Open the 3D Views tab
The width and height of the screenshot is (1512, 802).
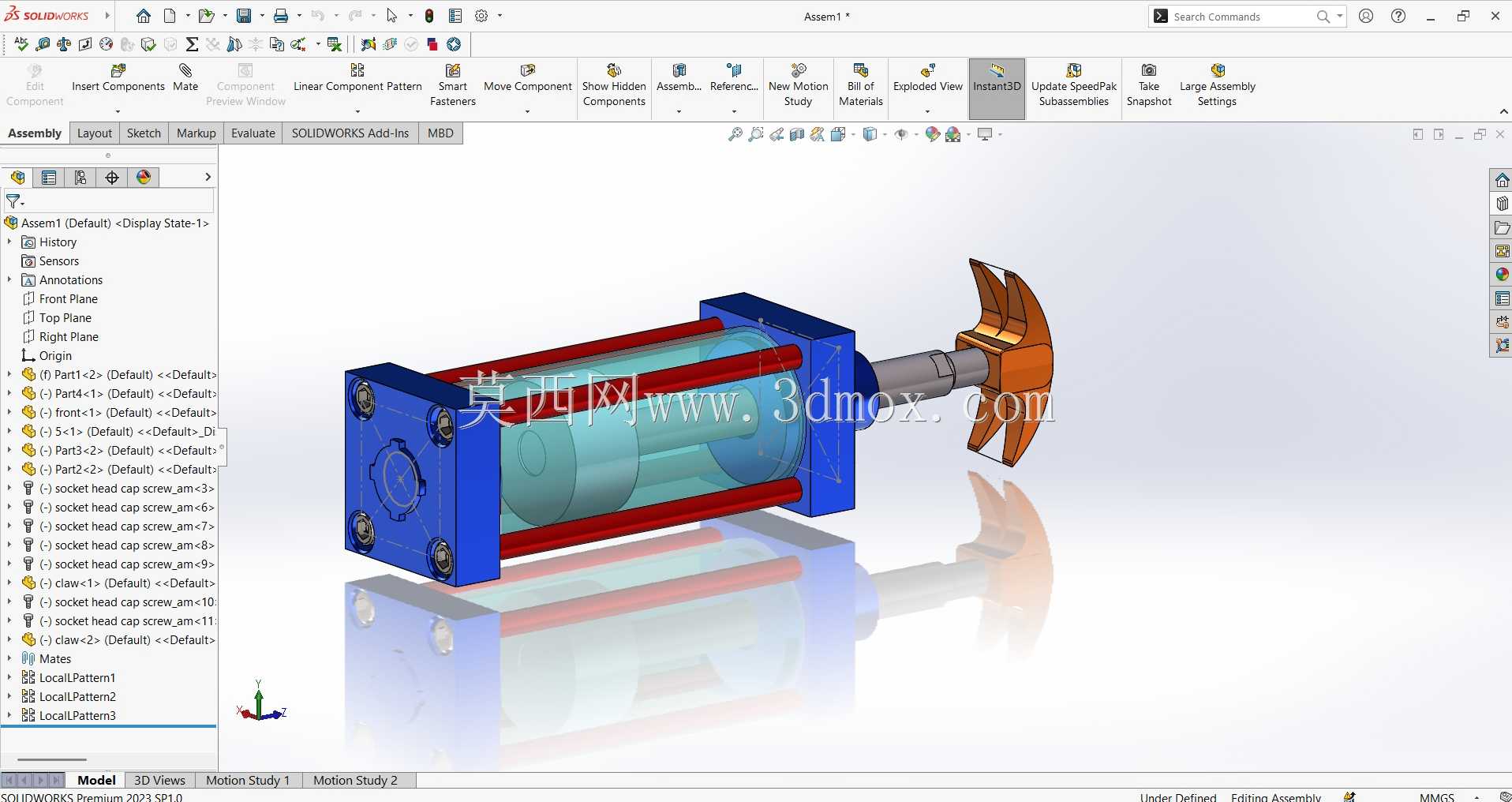coord(159,780)
